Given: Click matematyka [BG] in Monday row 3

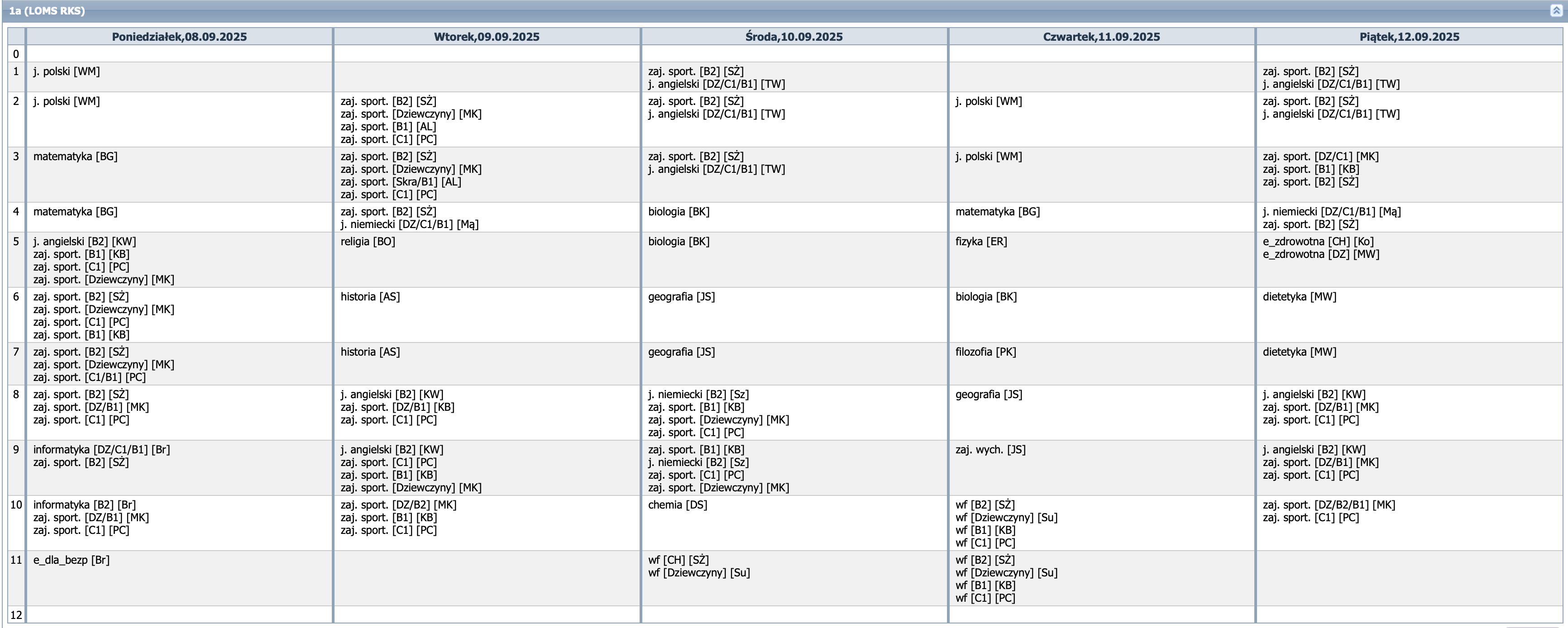Looking at the screenshot, I should 76,157.
